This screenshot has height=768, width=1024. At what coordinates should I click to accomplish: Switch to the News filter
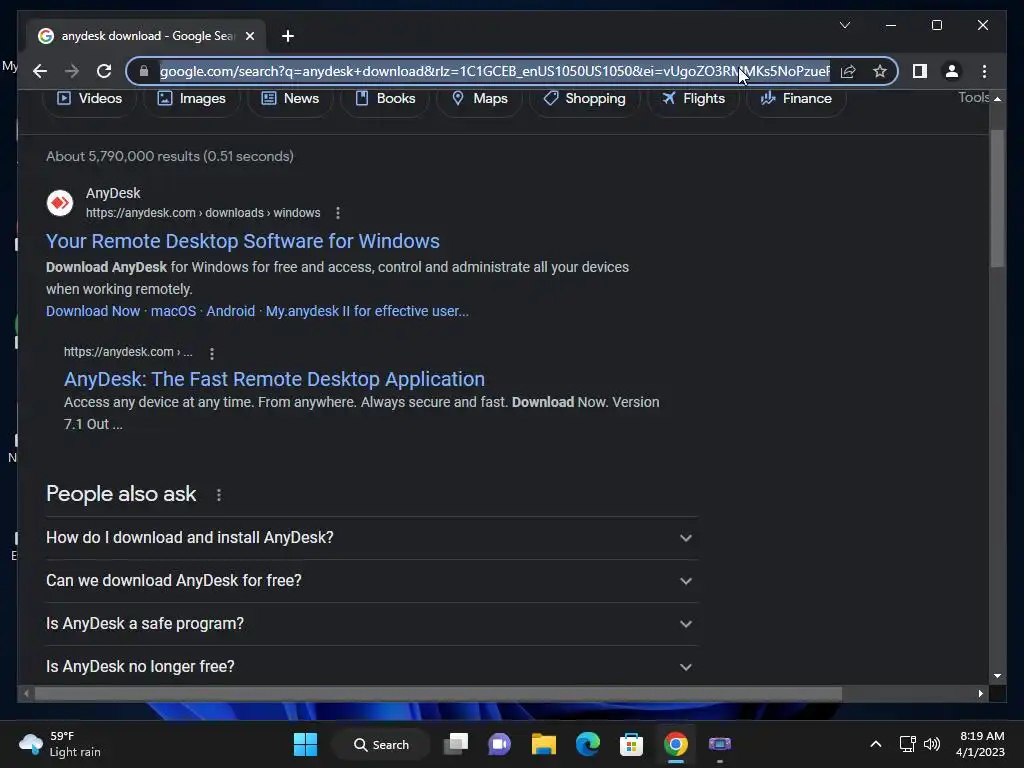290,99
